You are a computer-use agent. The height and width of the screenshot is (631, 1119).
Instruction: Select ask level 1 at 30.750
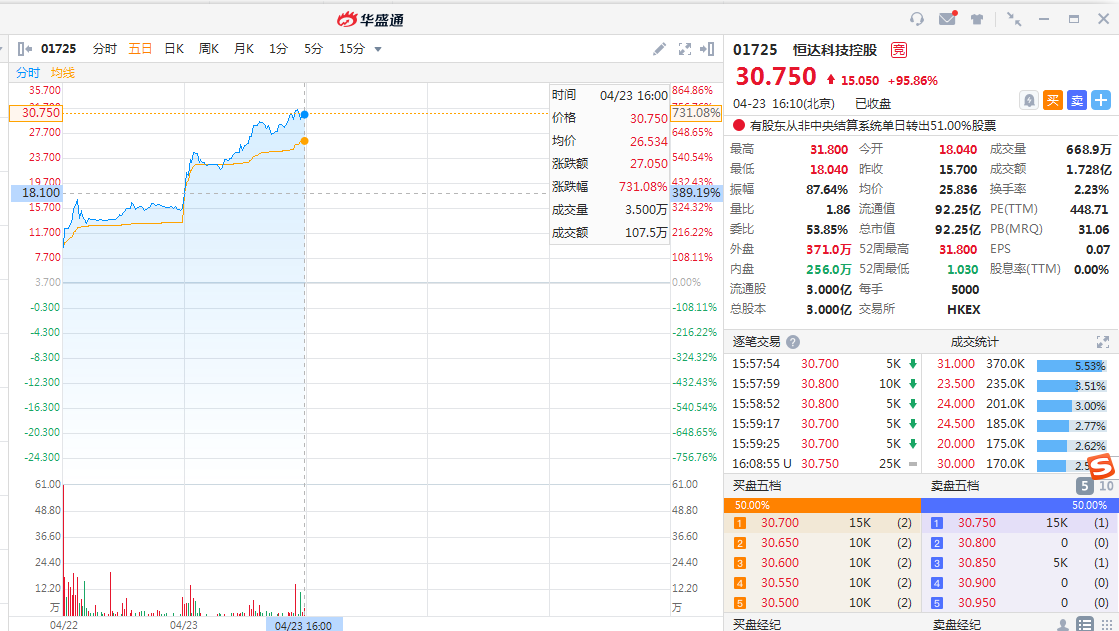tap(1019, 523)
